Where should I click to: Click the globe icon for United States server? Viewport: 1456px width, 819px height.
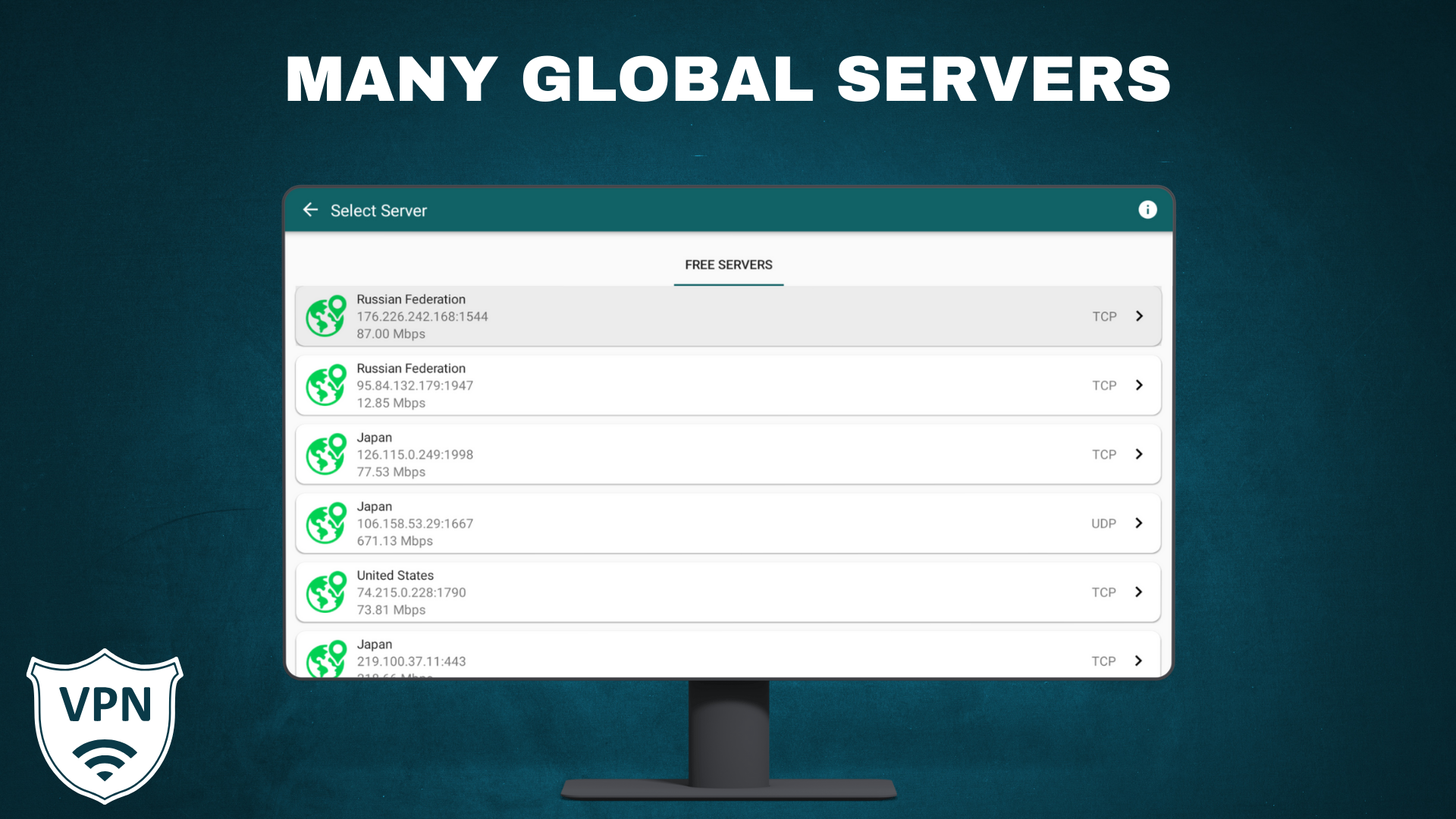tap(326, 592)
